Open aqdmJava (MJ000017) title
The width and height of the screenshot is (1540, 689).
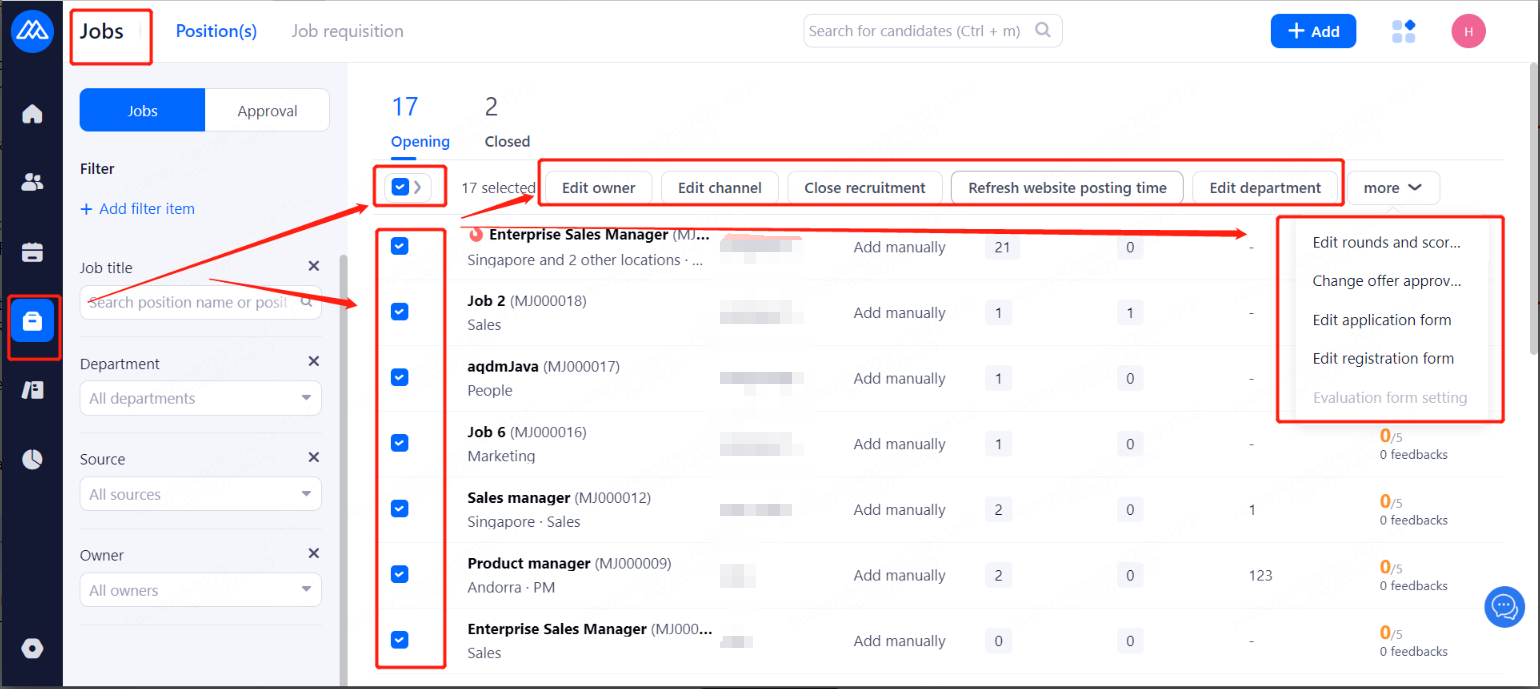point(544,366)
